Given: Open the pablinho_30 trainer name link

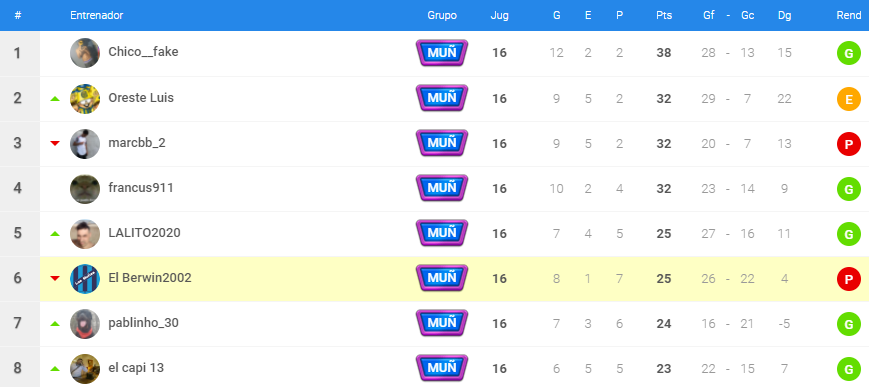Looking at the screenshot, I should 144,323.
